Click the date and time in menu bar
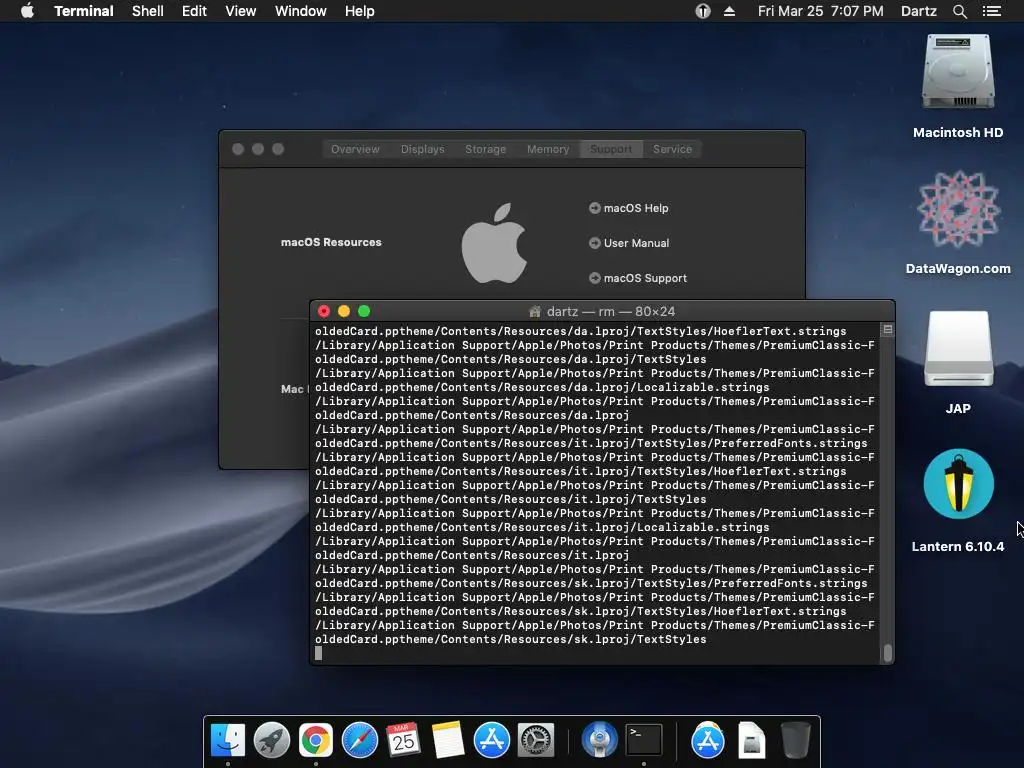 820,11
